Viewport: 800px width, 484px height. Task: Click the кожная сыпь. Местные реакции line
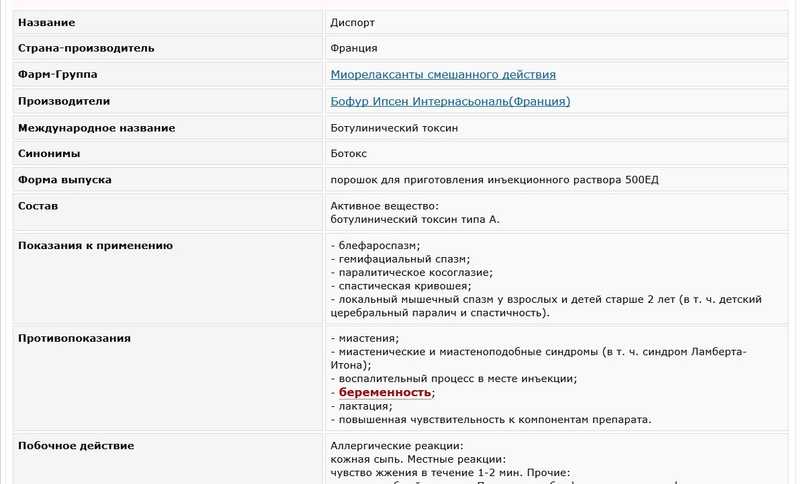(418, 459)
